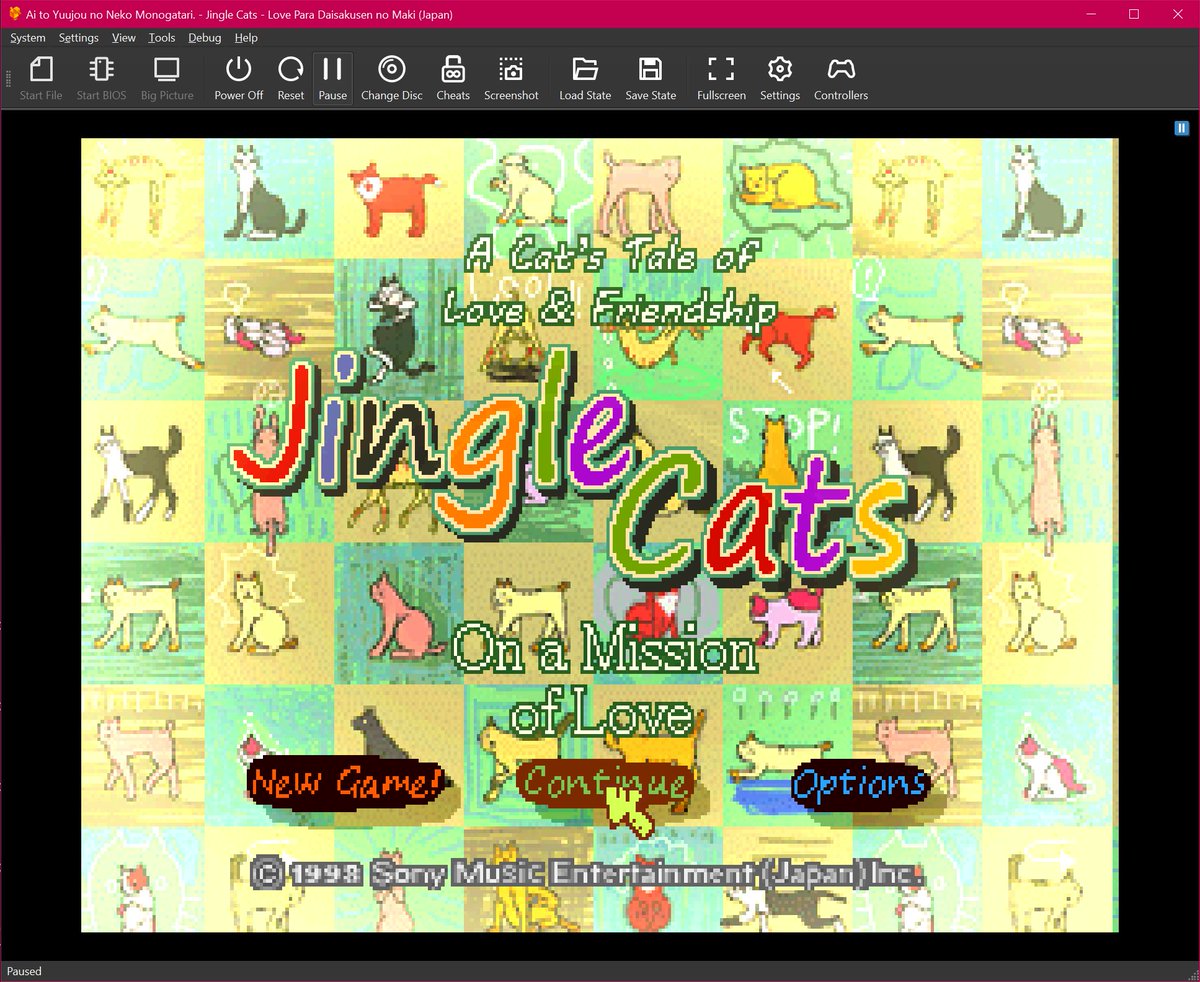Power off the emulated console
The width and height of the screenshot is (1200, 982).
[239, 79]
